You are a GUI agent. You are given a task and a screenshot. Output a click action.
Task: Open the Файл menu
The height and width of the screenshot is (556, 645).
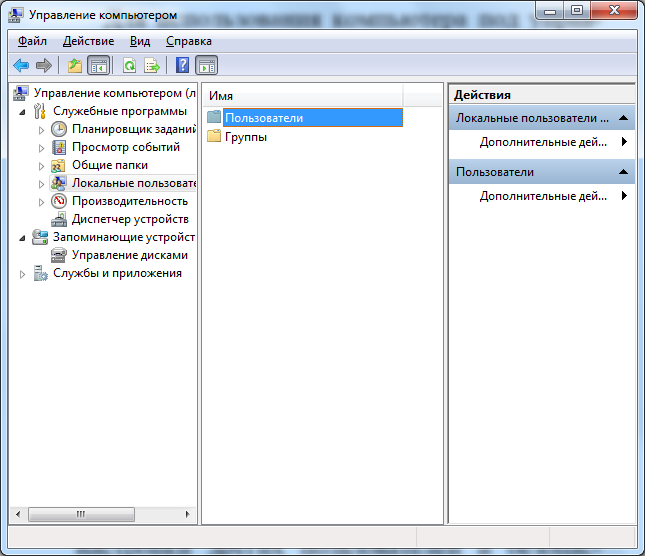(x=32, y=41)
